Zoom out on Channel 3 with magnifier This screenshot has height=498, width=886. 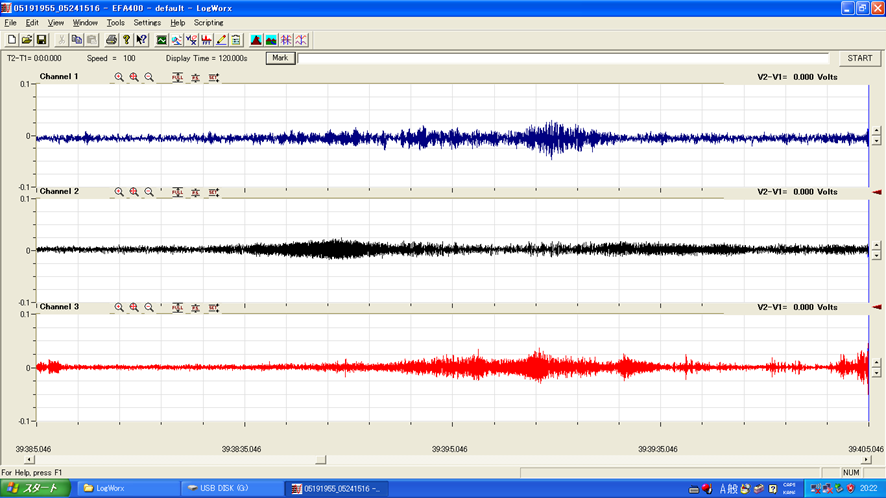point(149,307)
